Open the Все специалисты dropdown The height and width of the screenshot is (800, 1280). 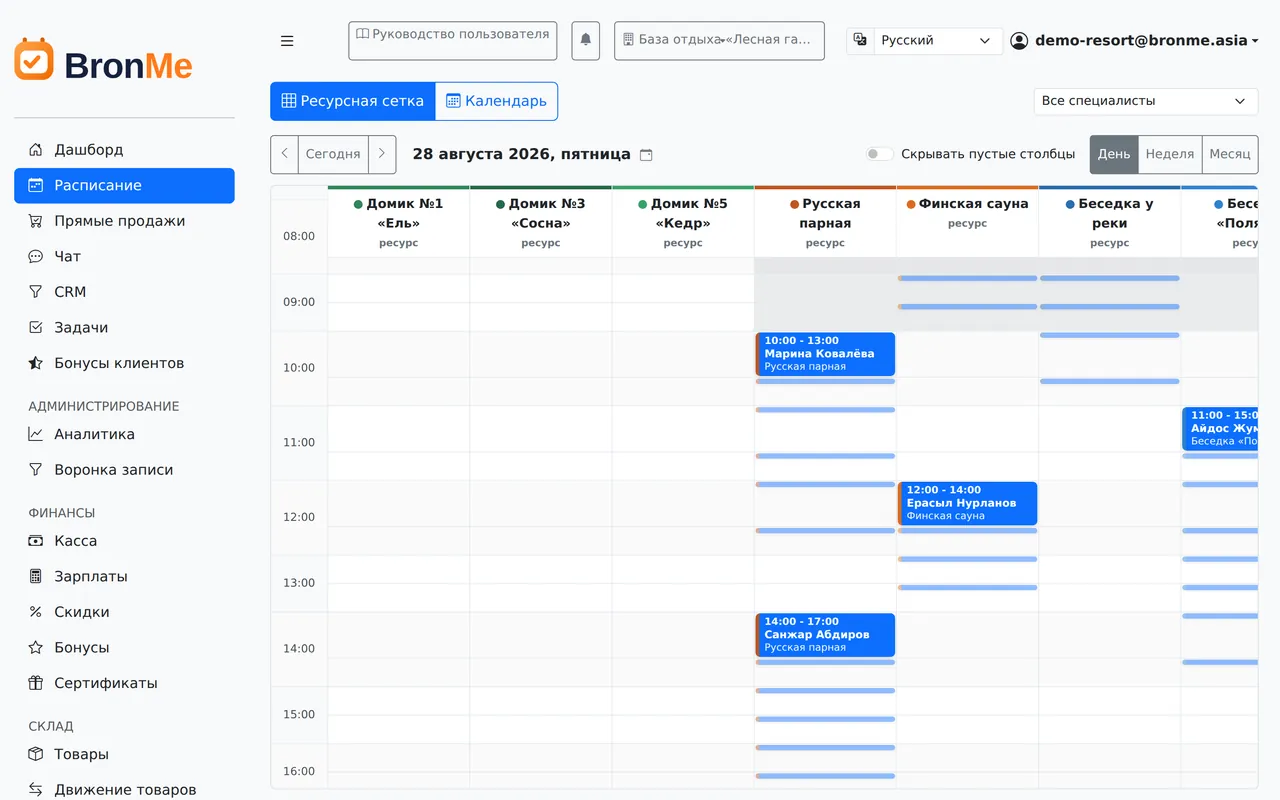click(1146, 101)
